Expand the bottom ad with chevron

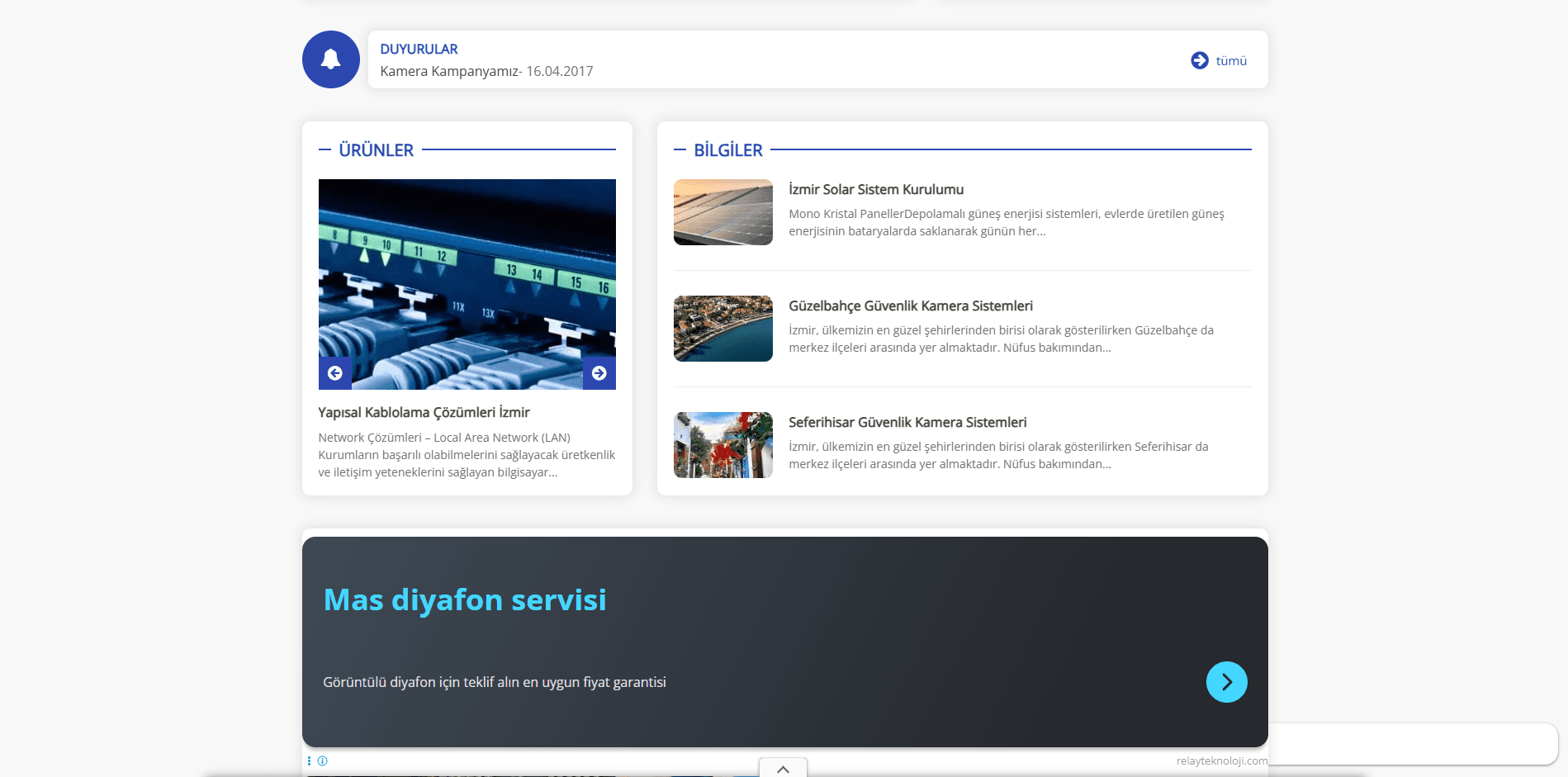(x=783, y=768)
